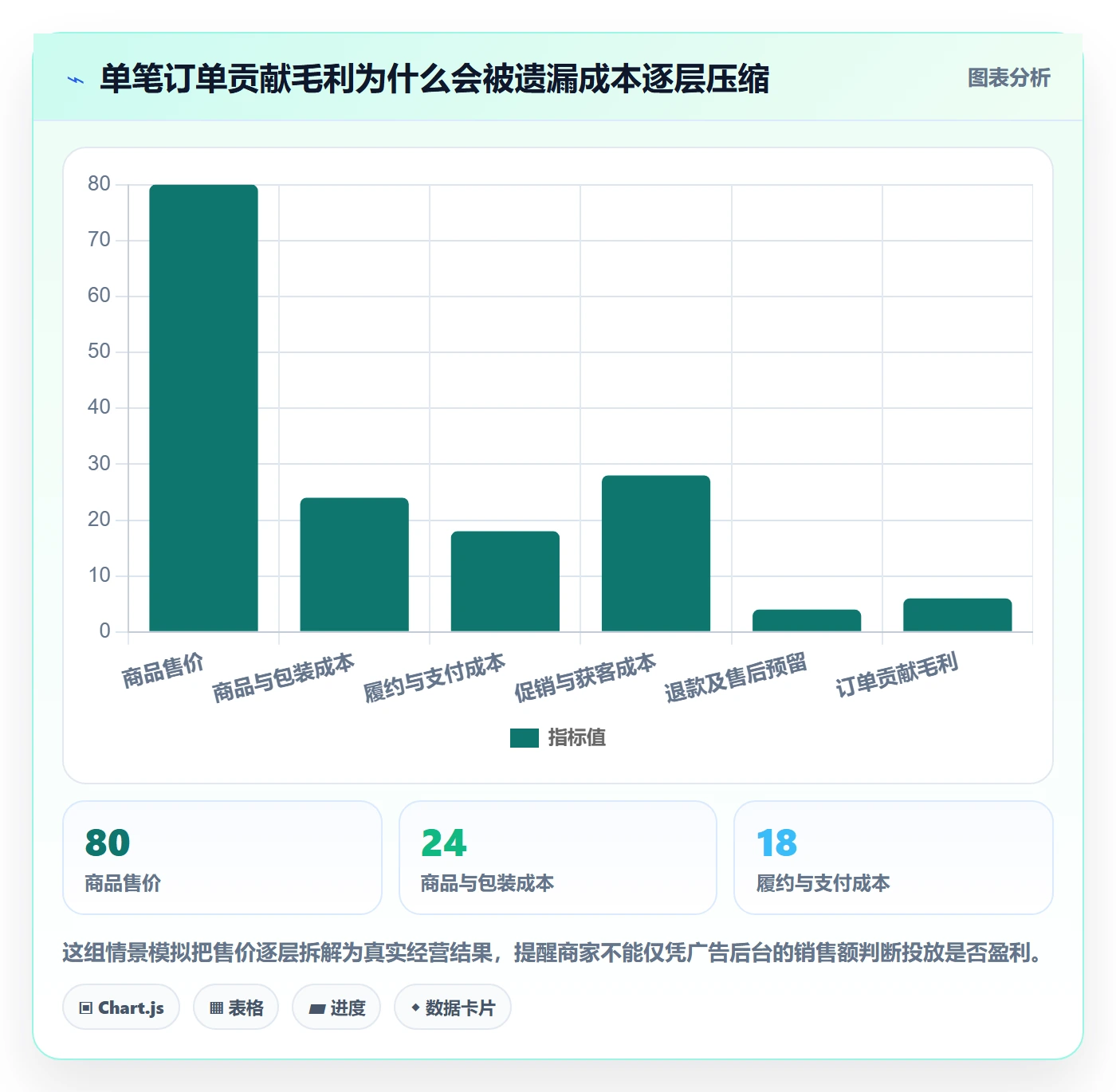This screenshot has width=1116, height=1092.
Task: Click the 指标值 legend label text
Action: pyautogui.click(x=577, y=738)
